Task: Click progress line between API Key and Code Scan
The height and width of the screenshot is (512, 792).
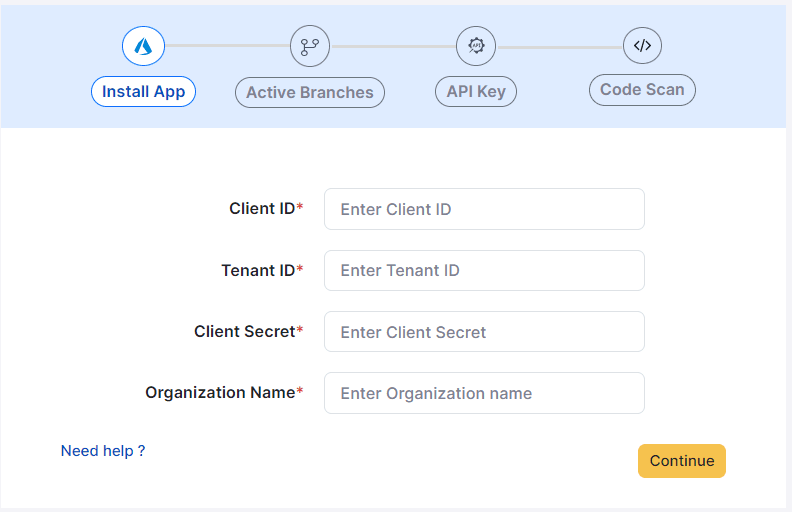Action: (559, 47)
